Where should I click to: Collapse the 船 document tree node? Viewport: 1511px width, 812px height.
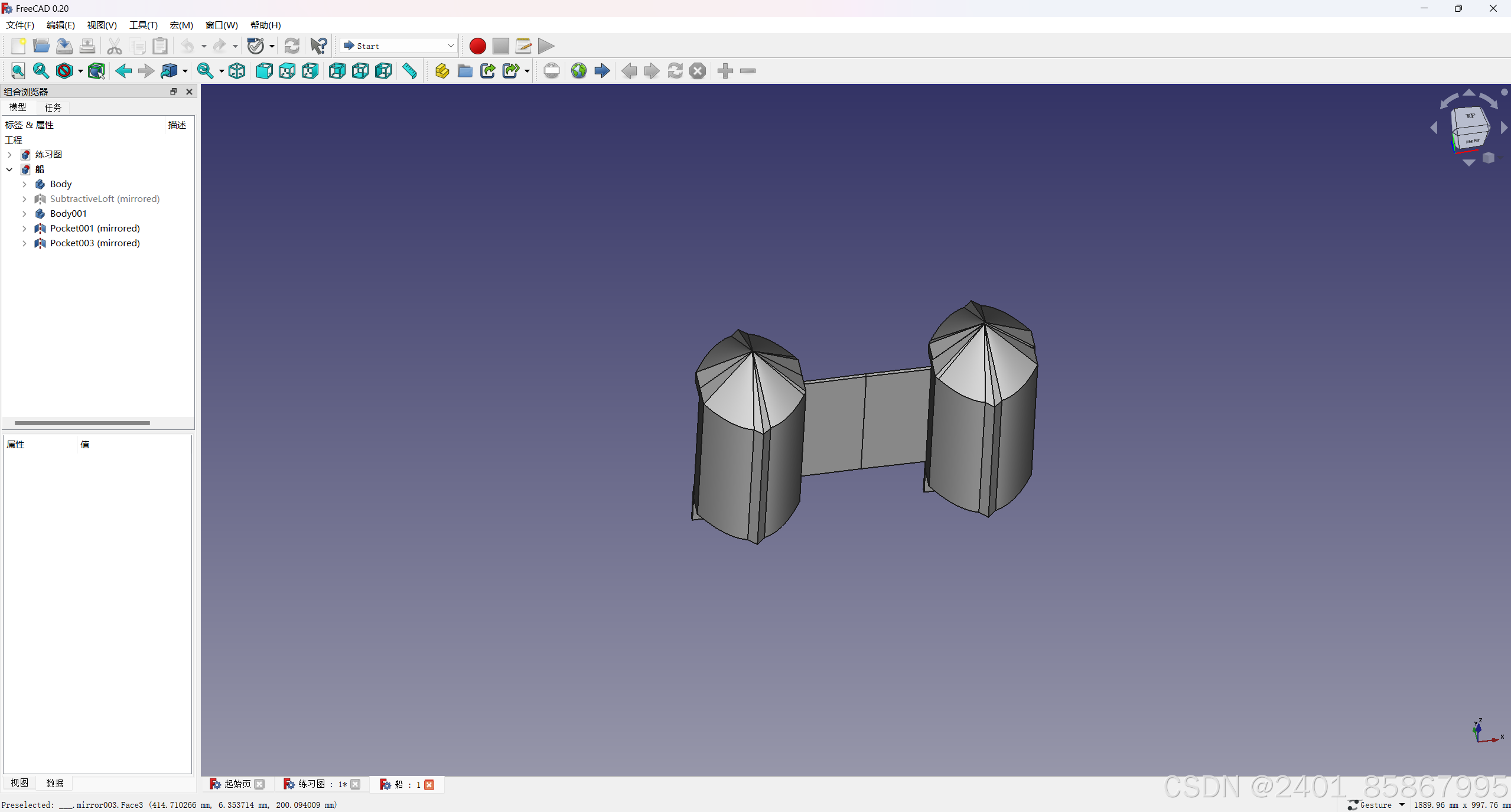9,169
